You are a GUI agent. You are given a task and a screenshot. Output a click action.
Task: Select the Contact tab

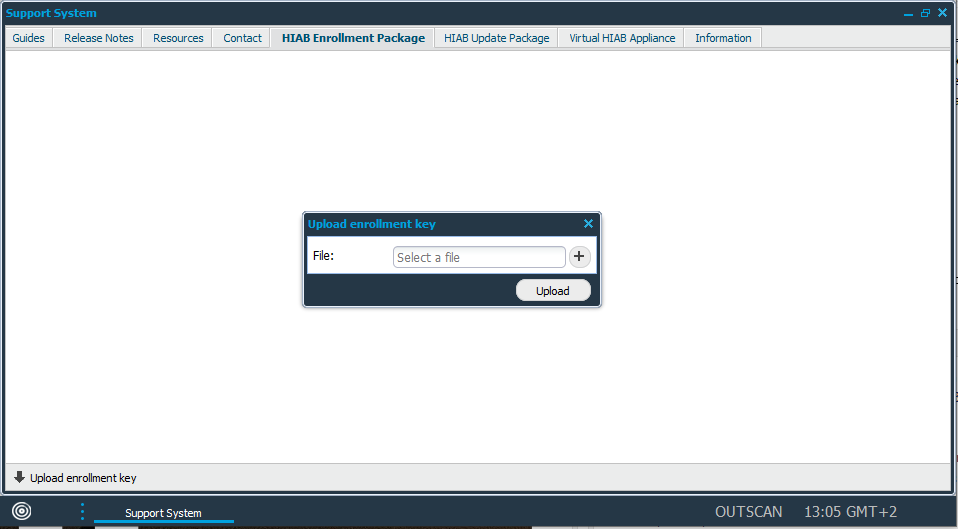(x=242, y=38)
